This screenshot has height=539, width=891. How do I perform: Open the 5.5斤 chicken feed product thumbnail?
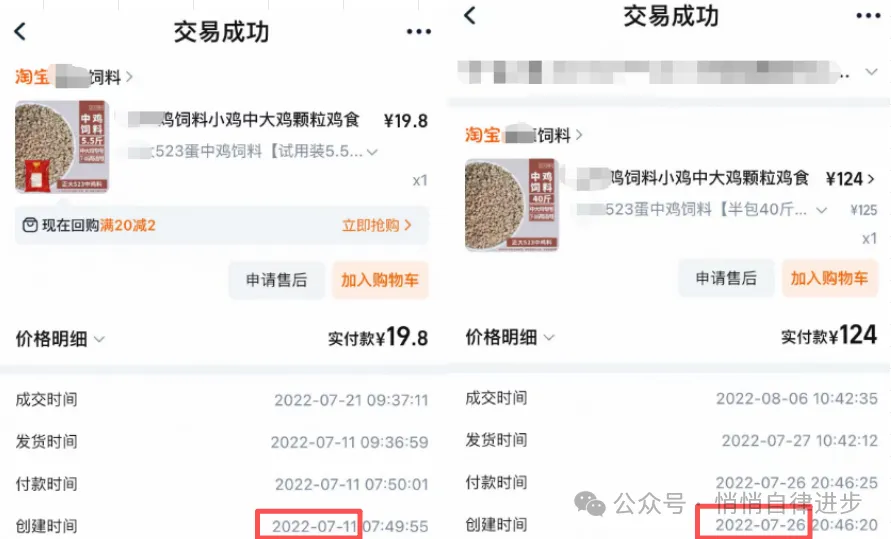click(62, 147)
